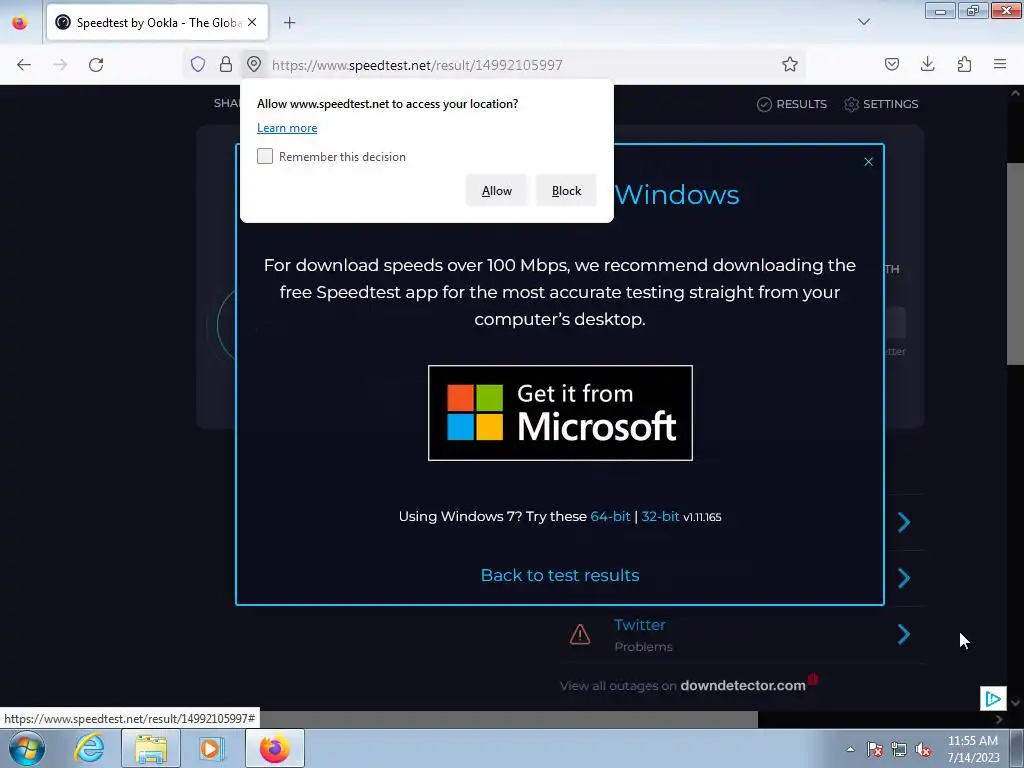Allow speedtest.net location access
Screen dimensions: 1024x768
496,191
